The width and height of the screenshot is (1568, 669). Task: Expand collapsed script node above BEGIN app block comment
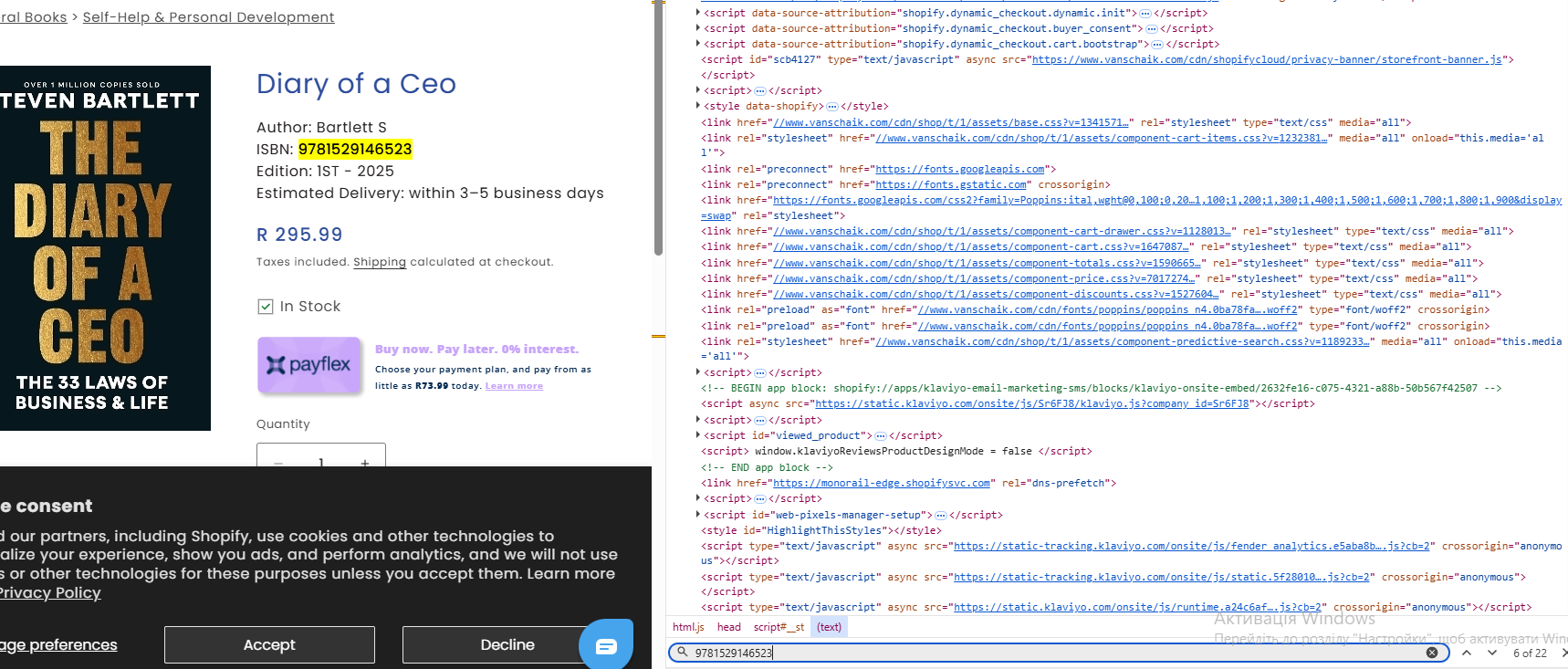tap(698, 372)
